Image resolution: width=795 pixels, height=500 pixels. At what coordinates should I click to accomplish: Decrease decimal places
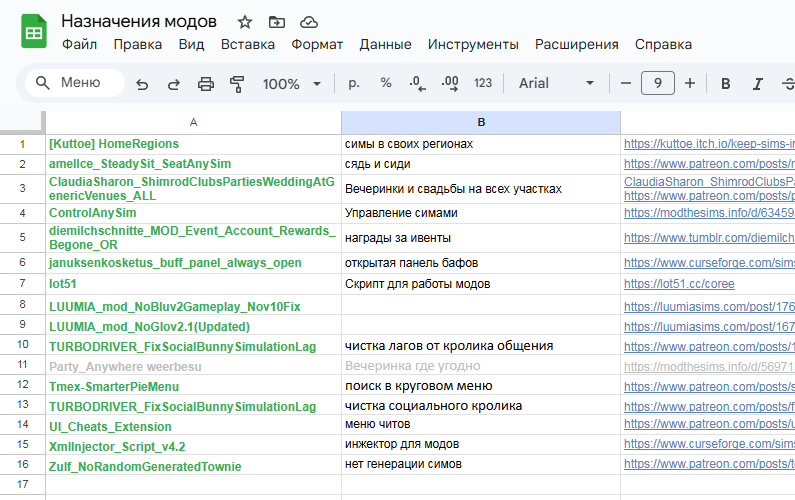click(417, 83)
